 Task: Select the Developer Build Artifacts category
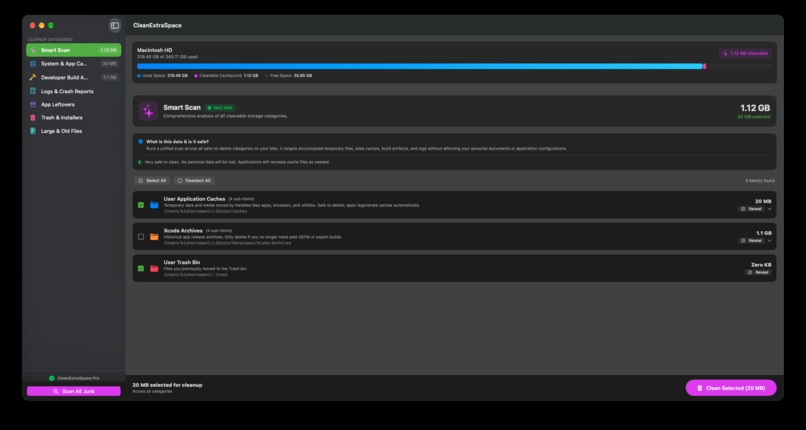[x=74, y=78]
